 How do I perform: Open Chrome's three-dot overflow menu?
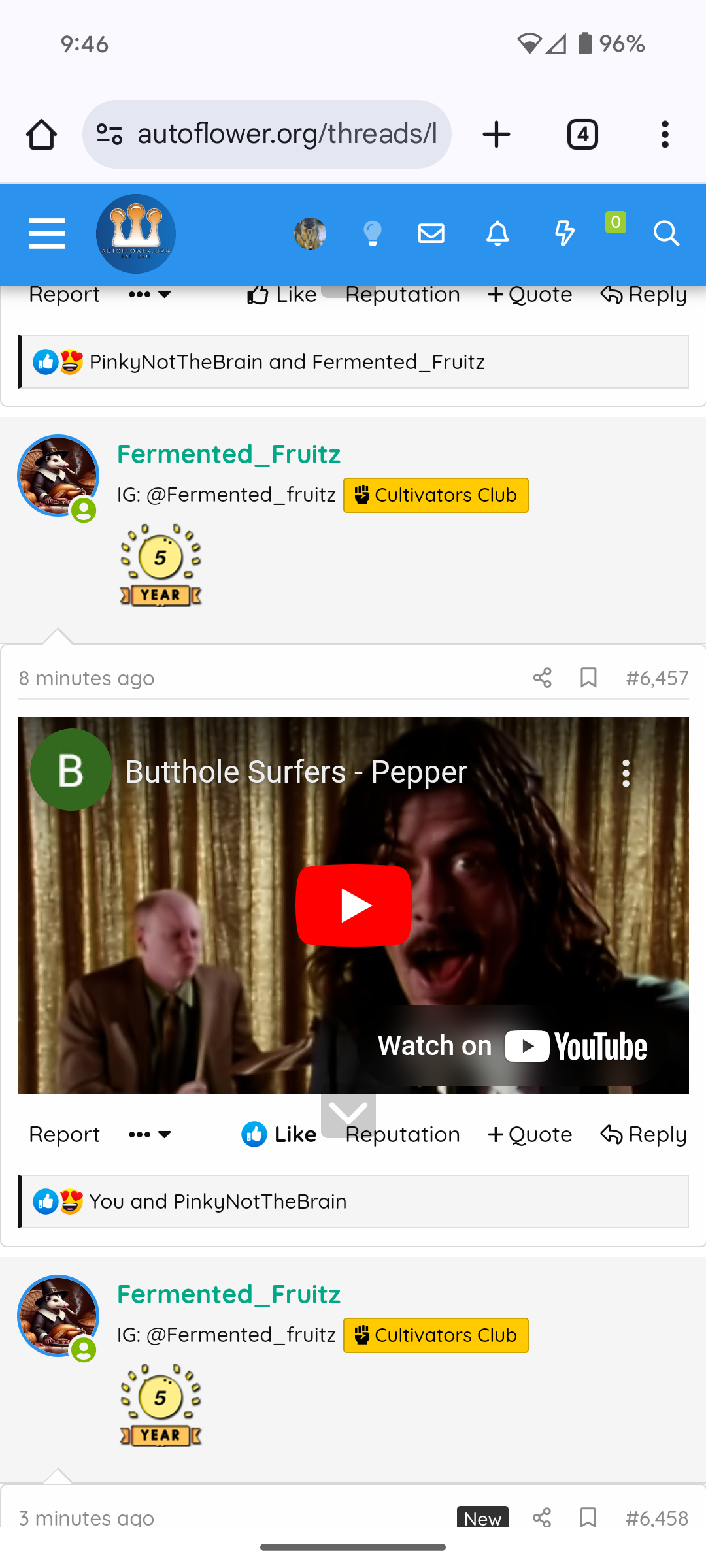click(665, 135)
